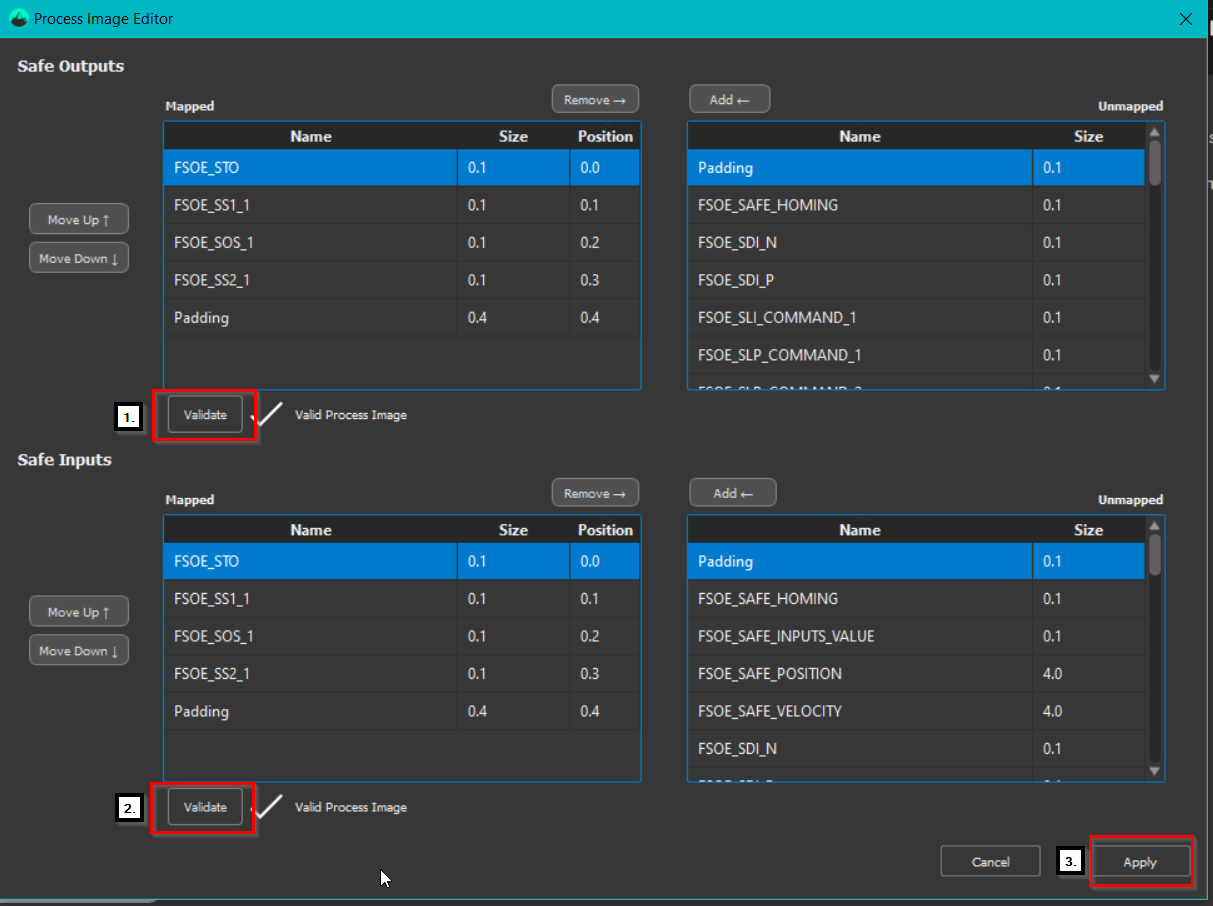
Task: Select FSOE_SAFE_POSITION in Safe Inputs unmapped list
Action: (x=860, y=674)
